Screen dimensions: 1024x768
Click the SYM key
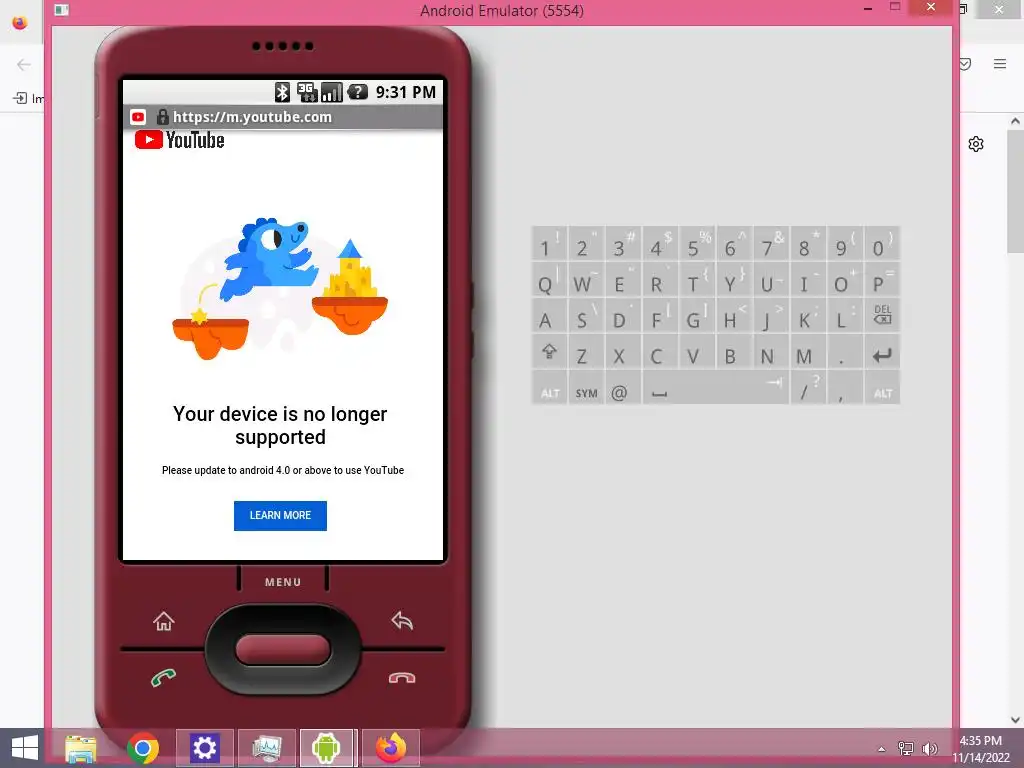[x=586, y=389]
